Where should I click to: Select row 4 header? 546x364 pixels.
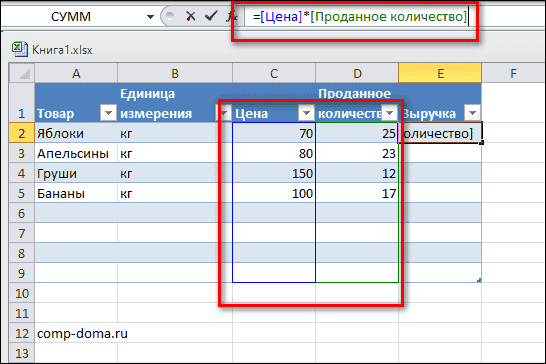coord(22,173)
